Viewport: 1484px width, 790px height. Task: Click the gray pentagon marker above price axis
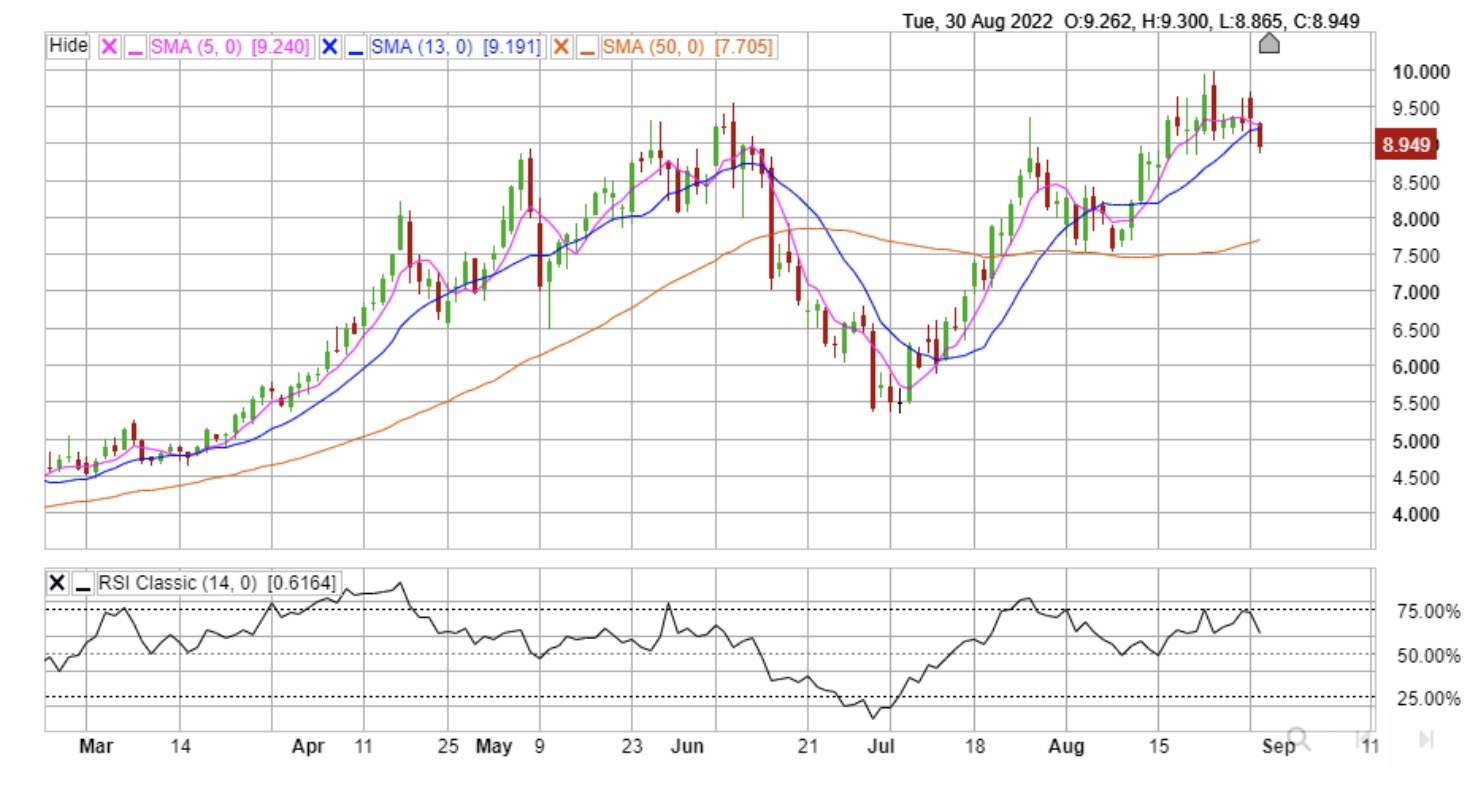point(1269,43)
